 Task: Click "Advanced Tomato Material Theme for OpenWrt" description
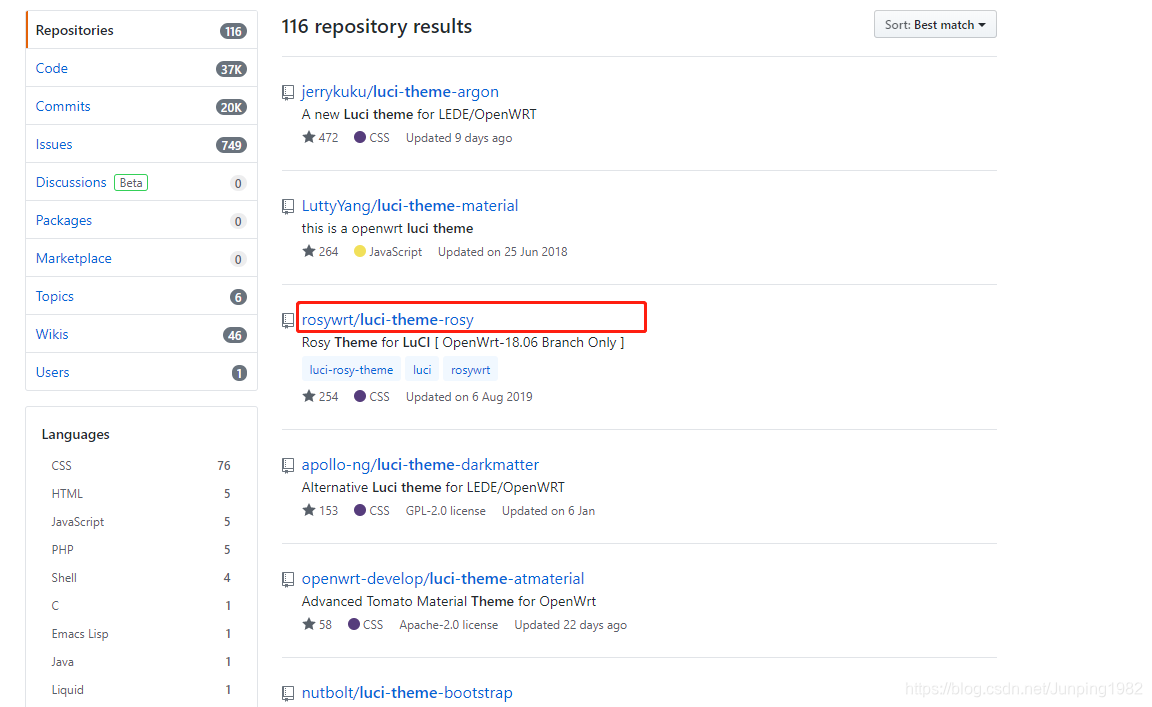click(x=448, y=601)
